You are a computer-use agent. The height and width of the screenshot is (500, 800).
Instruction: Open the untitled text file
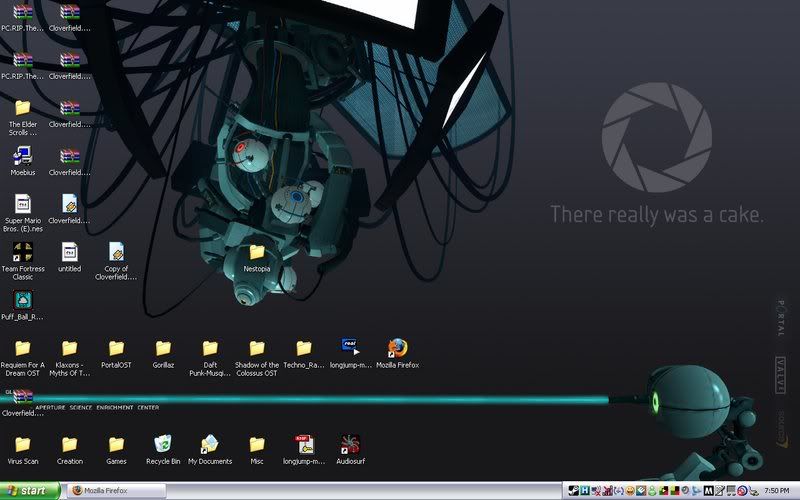coord(69,252)
